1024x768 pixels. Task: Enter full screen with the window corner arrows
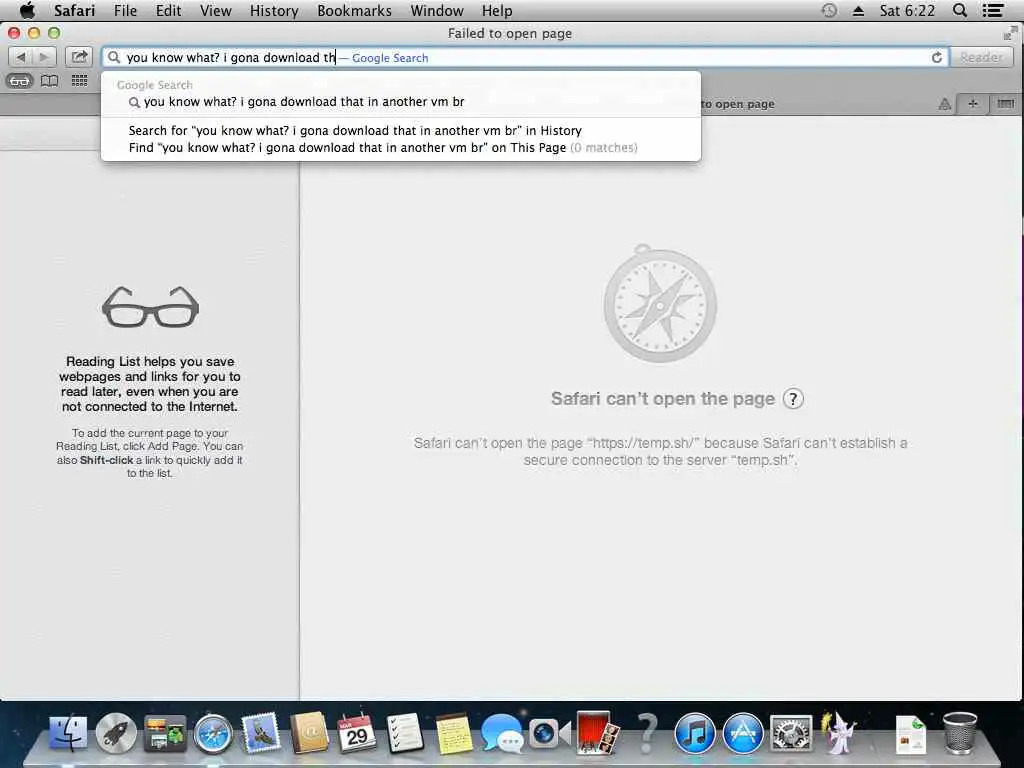(x=1010, y=33)
